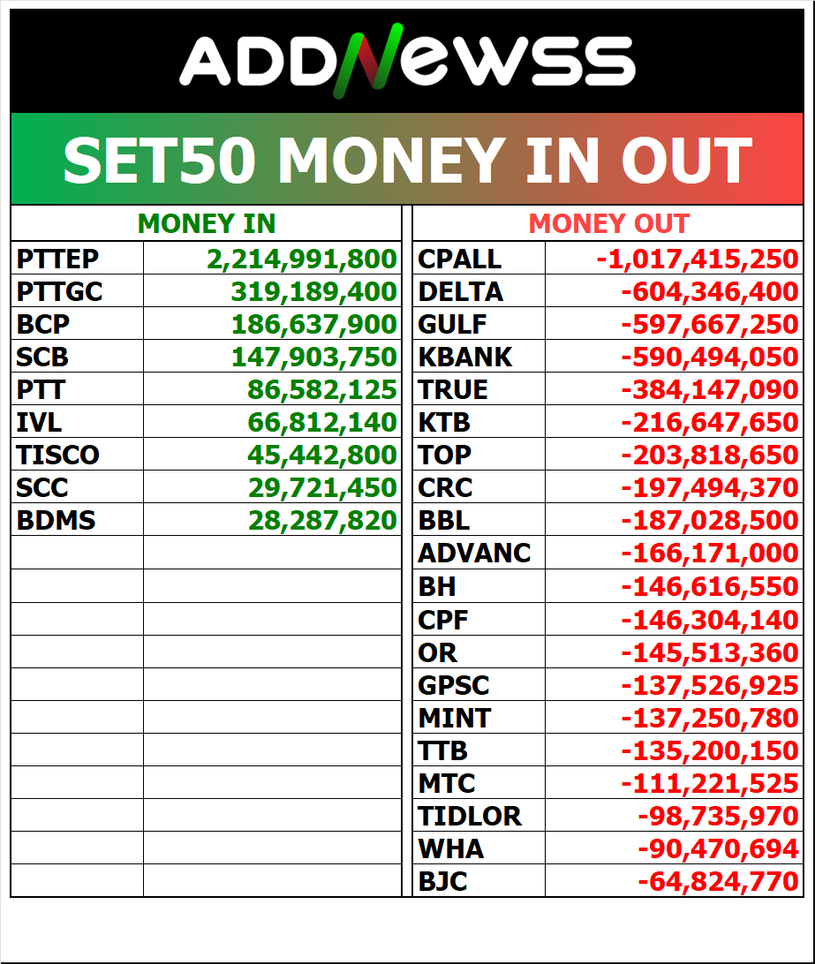Click the SCB stock symbol
This screenshot has width=815, height=964.
pos(43,357)
